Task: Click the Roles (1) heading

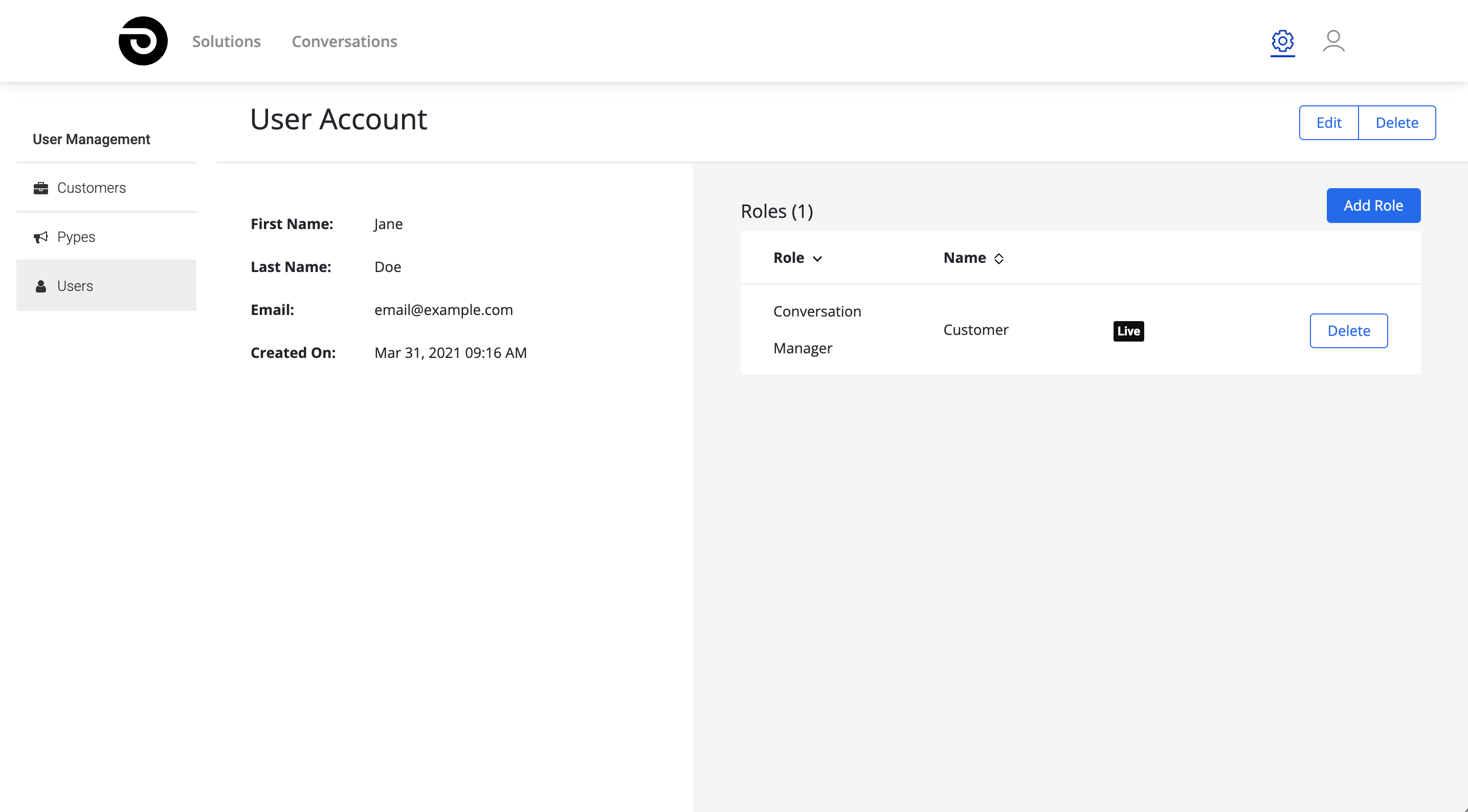Action: tap(777, 211)
